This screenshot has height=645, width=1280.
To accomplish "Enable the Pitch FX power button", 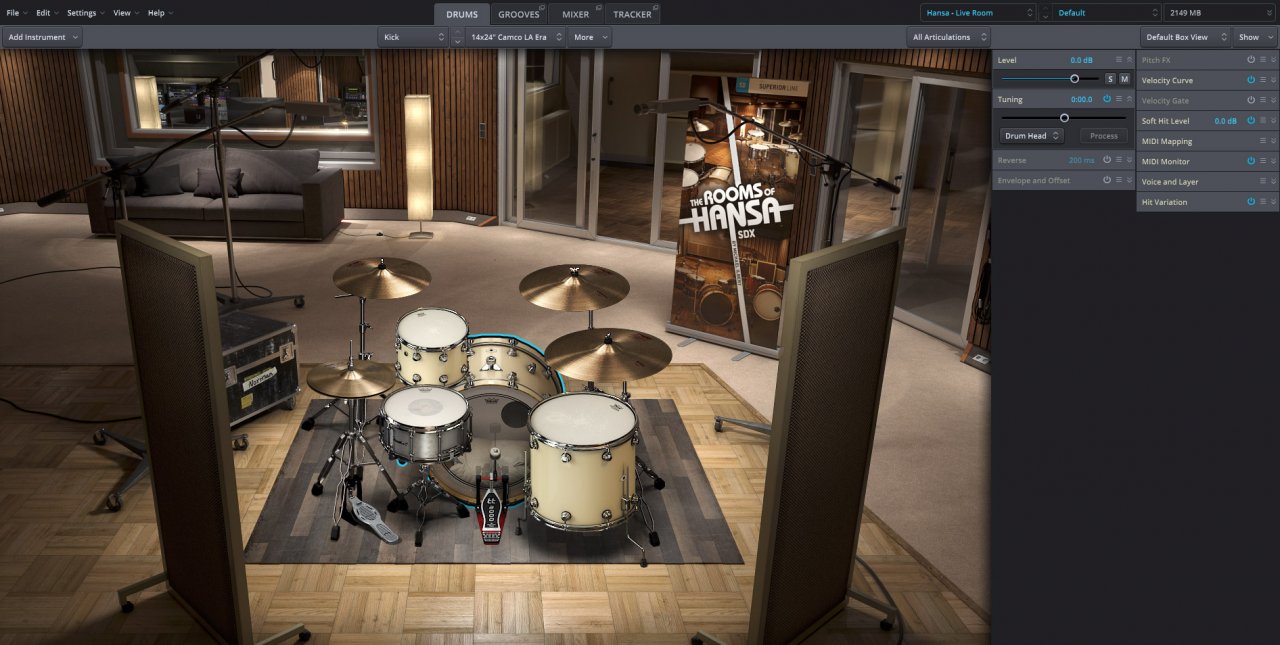I will (1251, 60).
